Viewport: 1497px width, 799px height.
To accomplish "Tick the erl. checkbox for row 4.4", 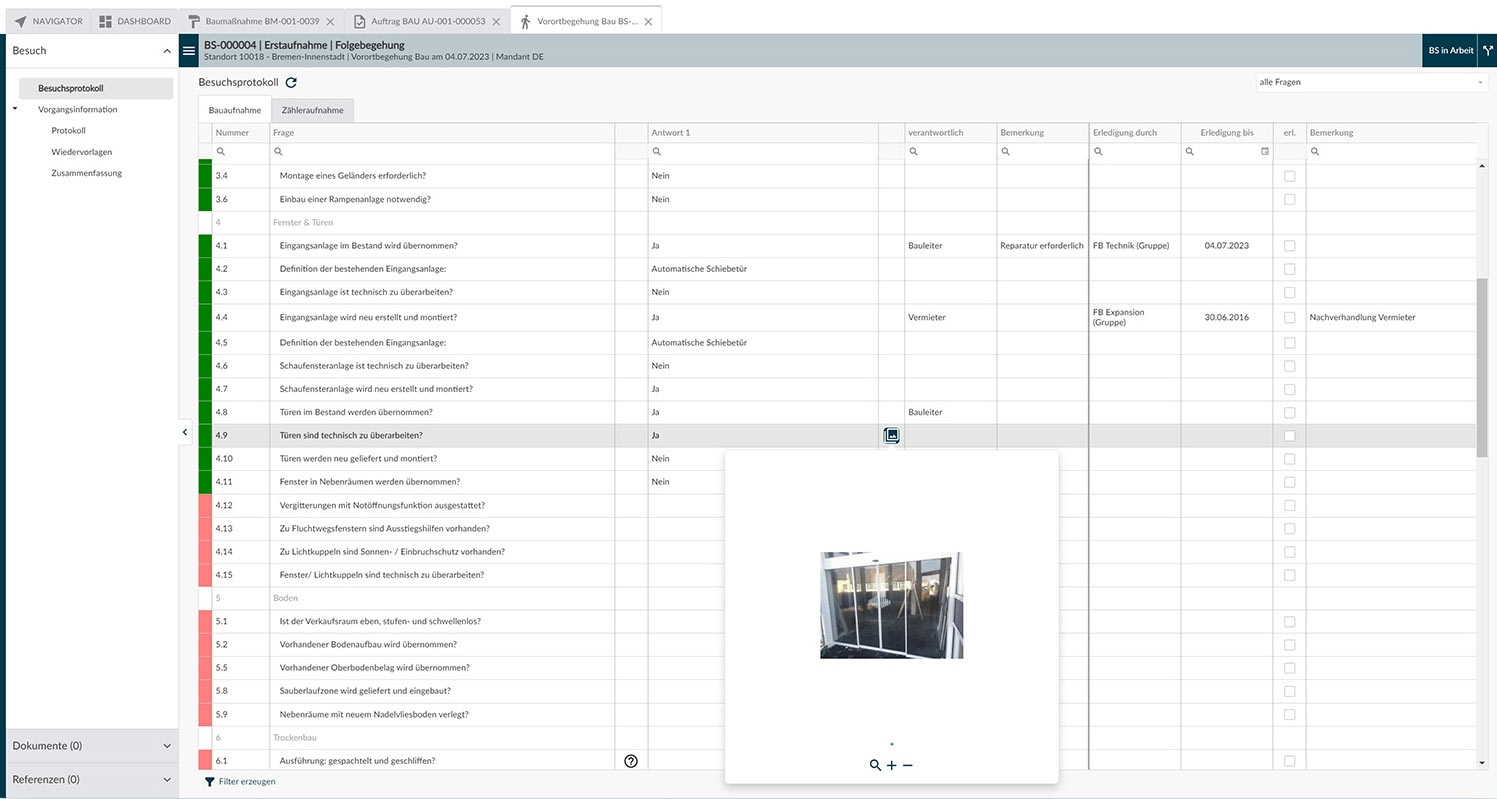I will (x=1289, y=318).
